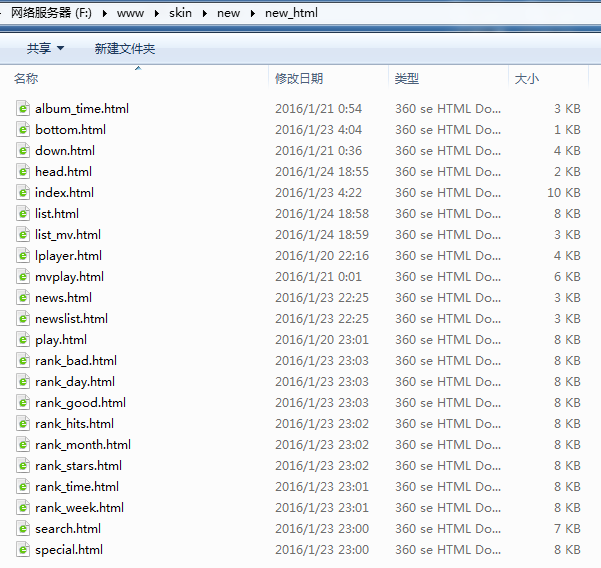Screen dimensions: 601x568
Task: Click the rank_month.html file icon
Action: (23, 445)
